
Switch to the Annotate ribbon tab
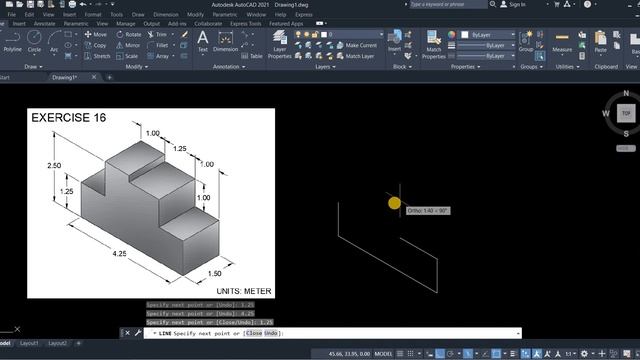point(44,24)
